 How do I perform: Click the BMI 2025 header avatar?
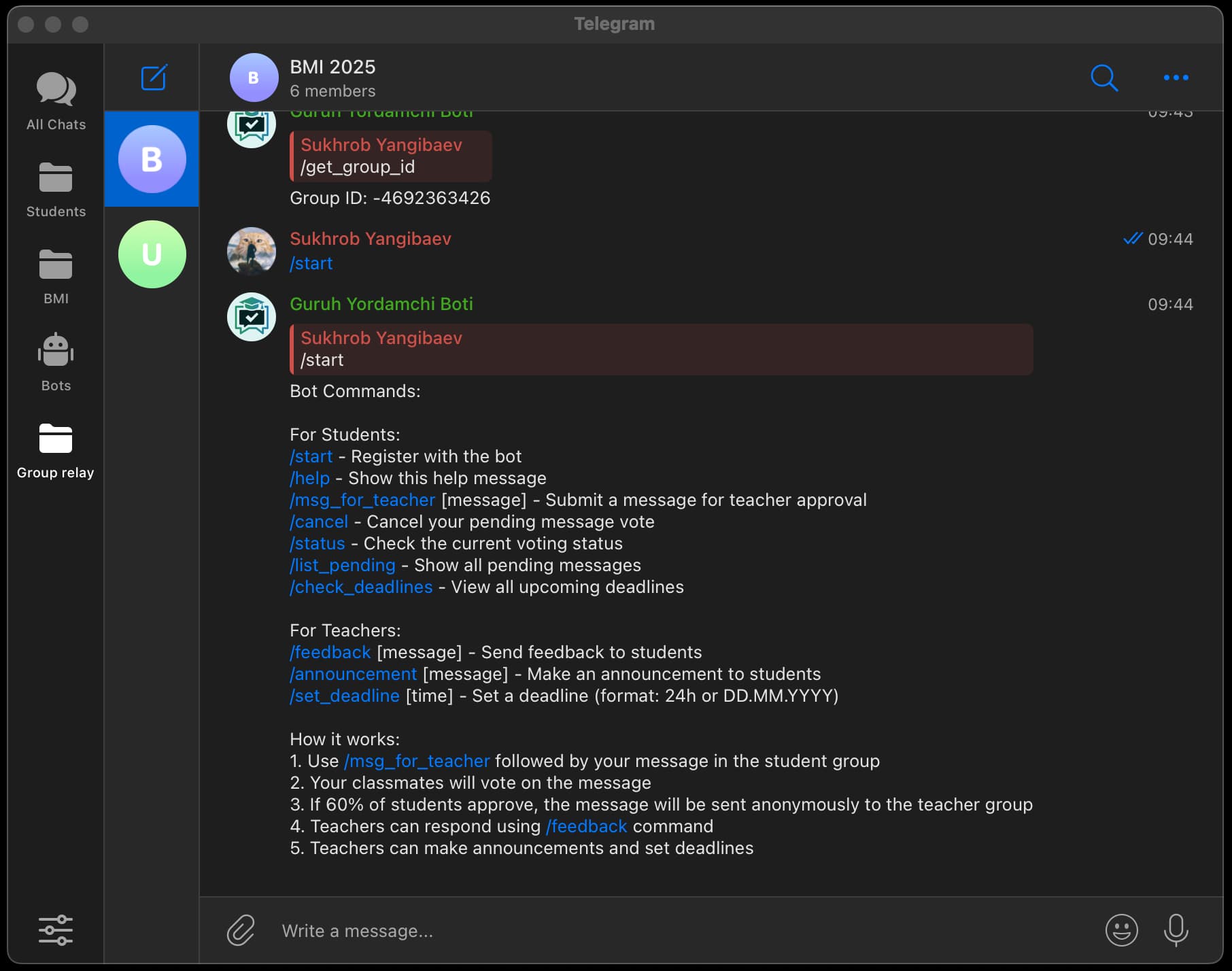click(x=254, y=78)
